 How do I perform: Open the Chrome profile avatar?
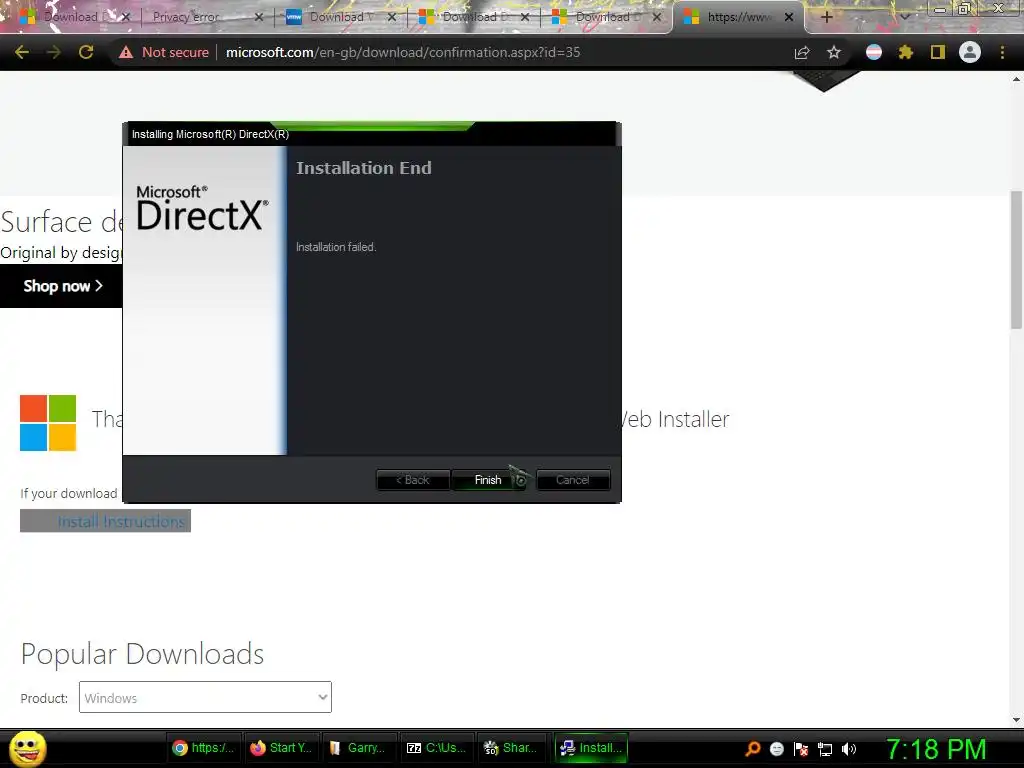pyautogui.click(x=970, y=52)
